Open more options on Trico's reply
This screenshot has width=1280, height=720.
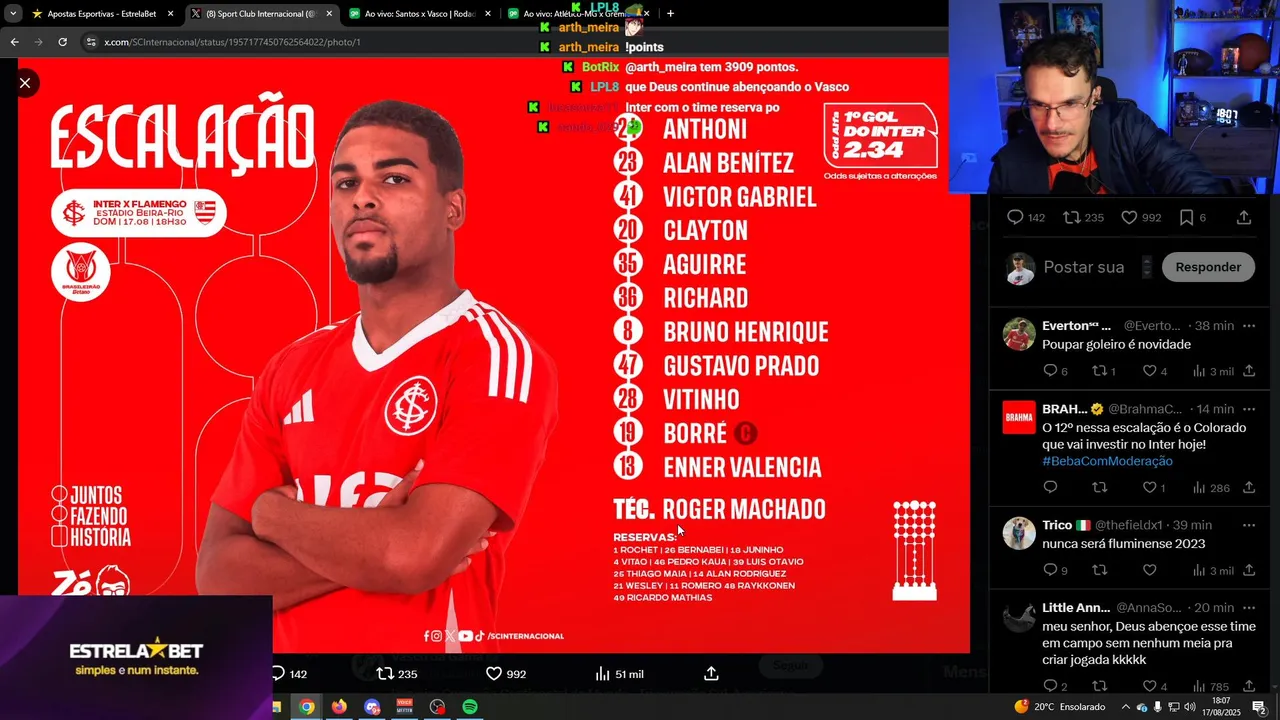(1248, 525)
